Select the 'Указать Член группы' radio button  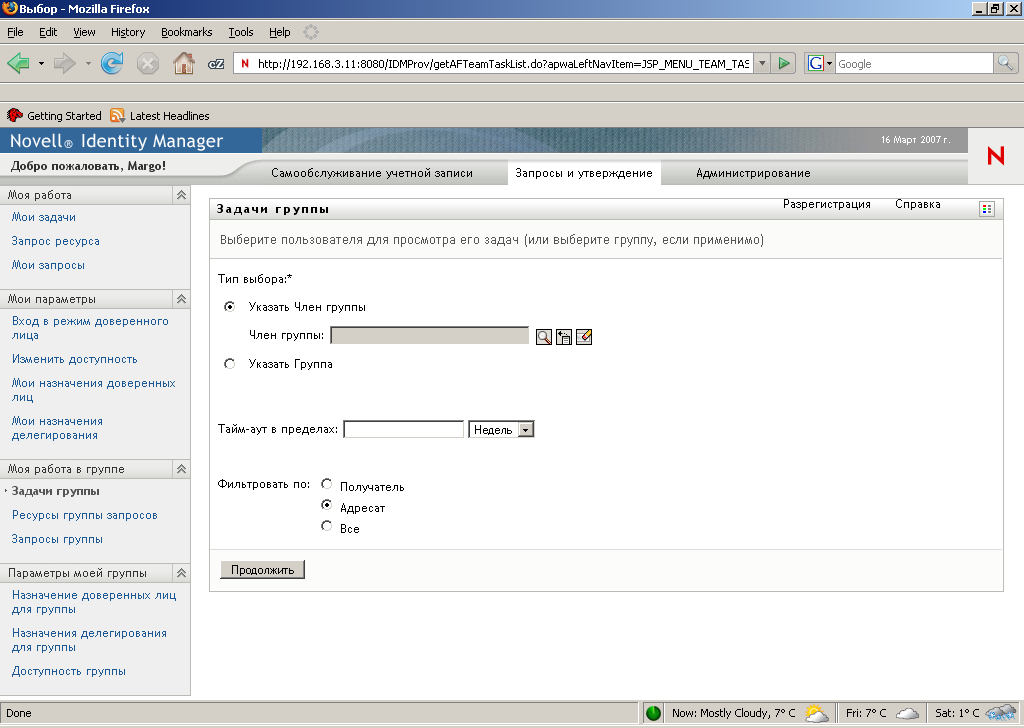[229, 306]
